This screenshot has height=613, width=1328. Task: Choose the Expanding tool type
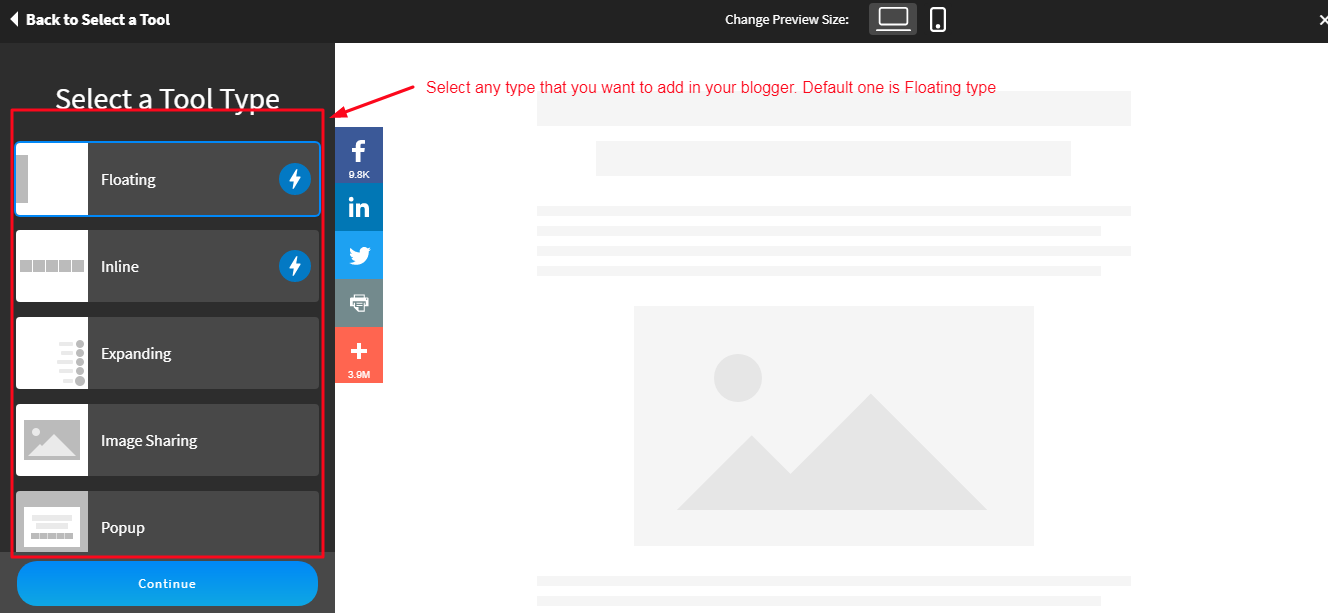coord(168,353)
